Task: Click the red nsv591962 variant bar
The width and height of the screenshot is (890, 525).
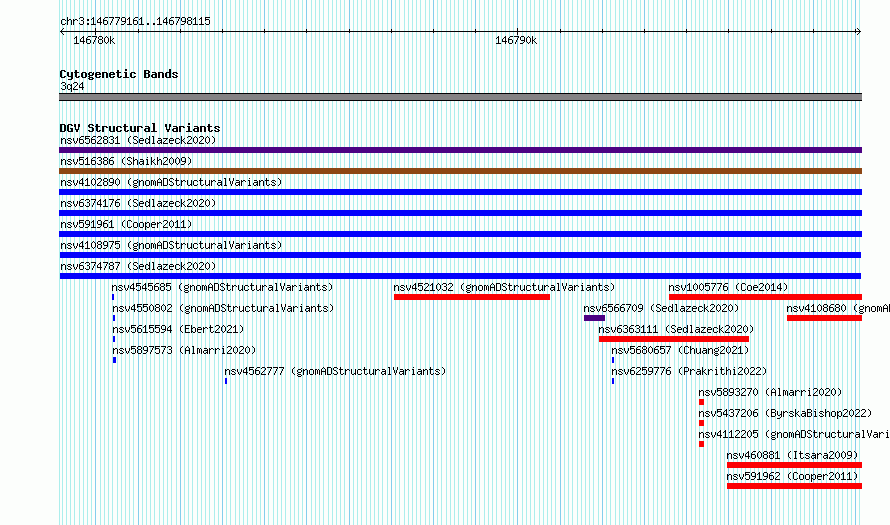Action: coord(795,486)
